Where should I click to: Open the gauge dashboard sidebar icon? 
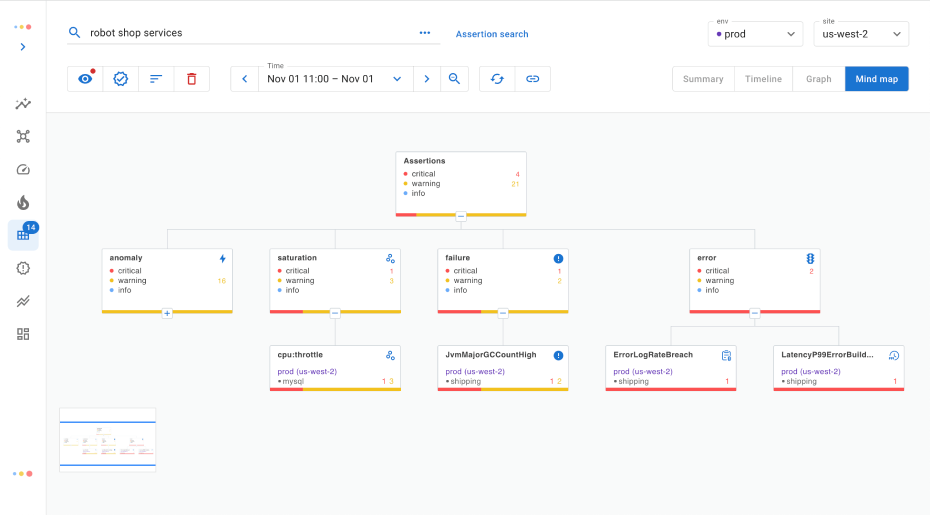[23, 169]
